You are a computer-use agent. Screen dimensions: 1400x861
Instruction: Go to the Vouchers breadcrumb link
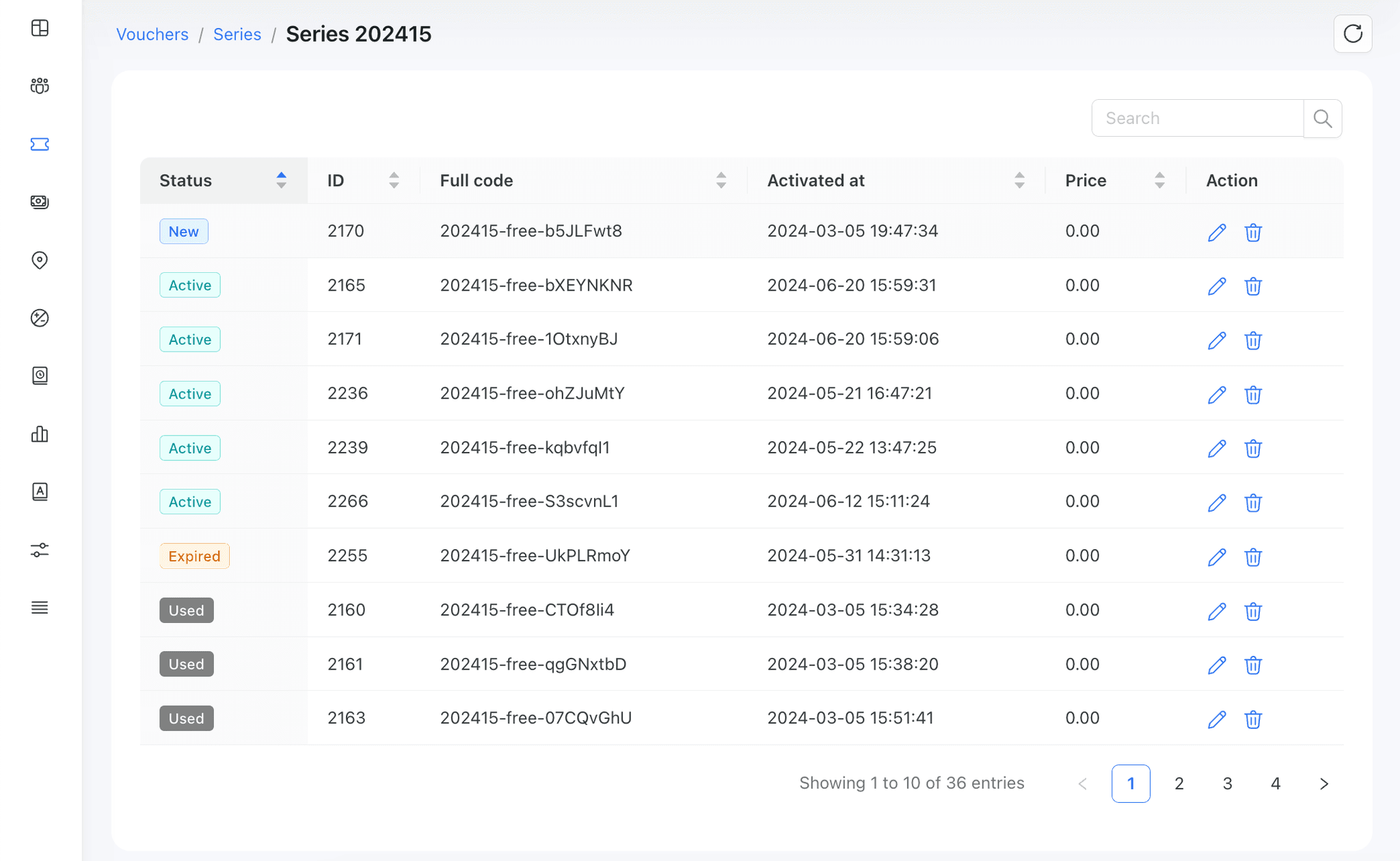click(x=152, y=34)
